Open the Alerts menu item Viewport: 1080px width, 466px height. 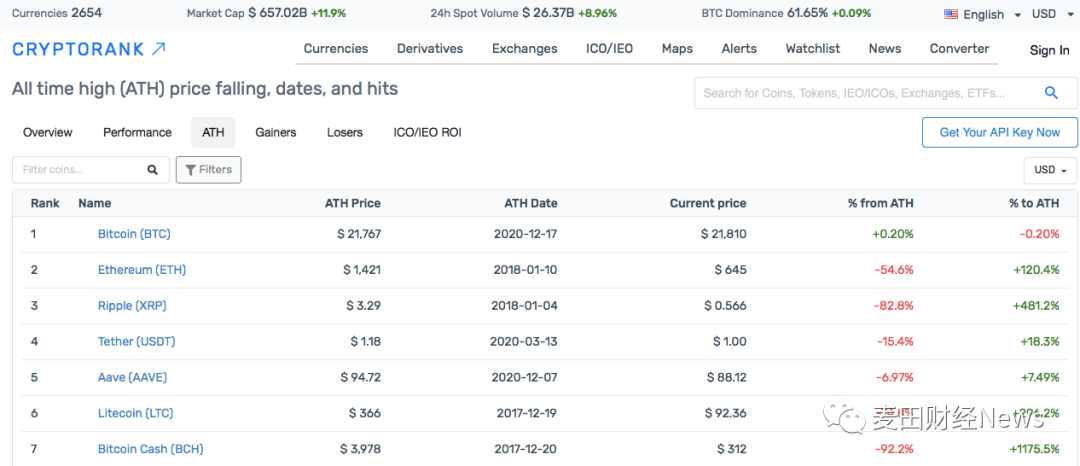pyautogui.click(x=739, y=49)
